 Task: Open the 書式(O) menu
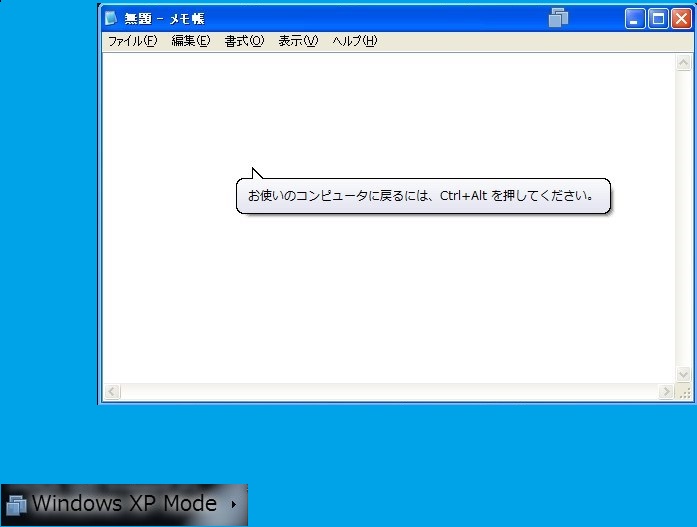coord(244,41)
